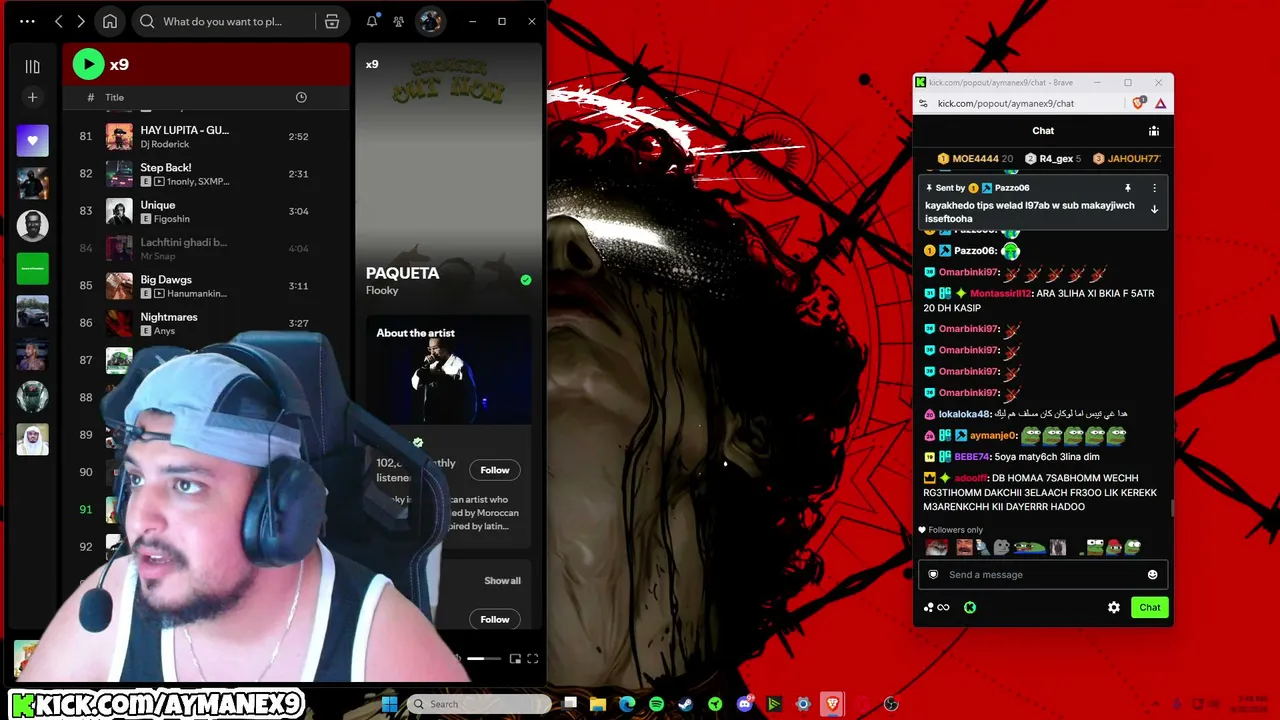Go back in Spotify navigation

tap(58, 21)
